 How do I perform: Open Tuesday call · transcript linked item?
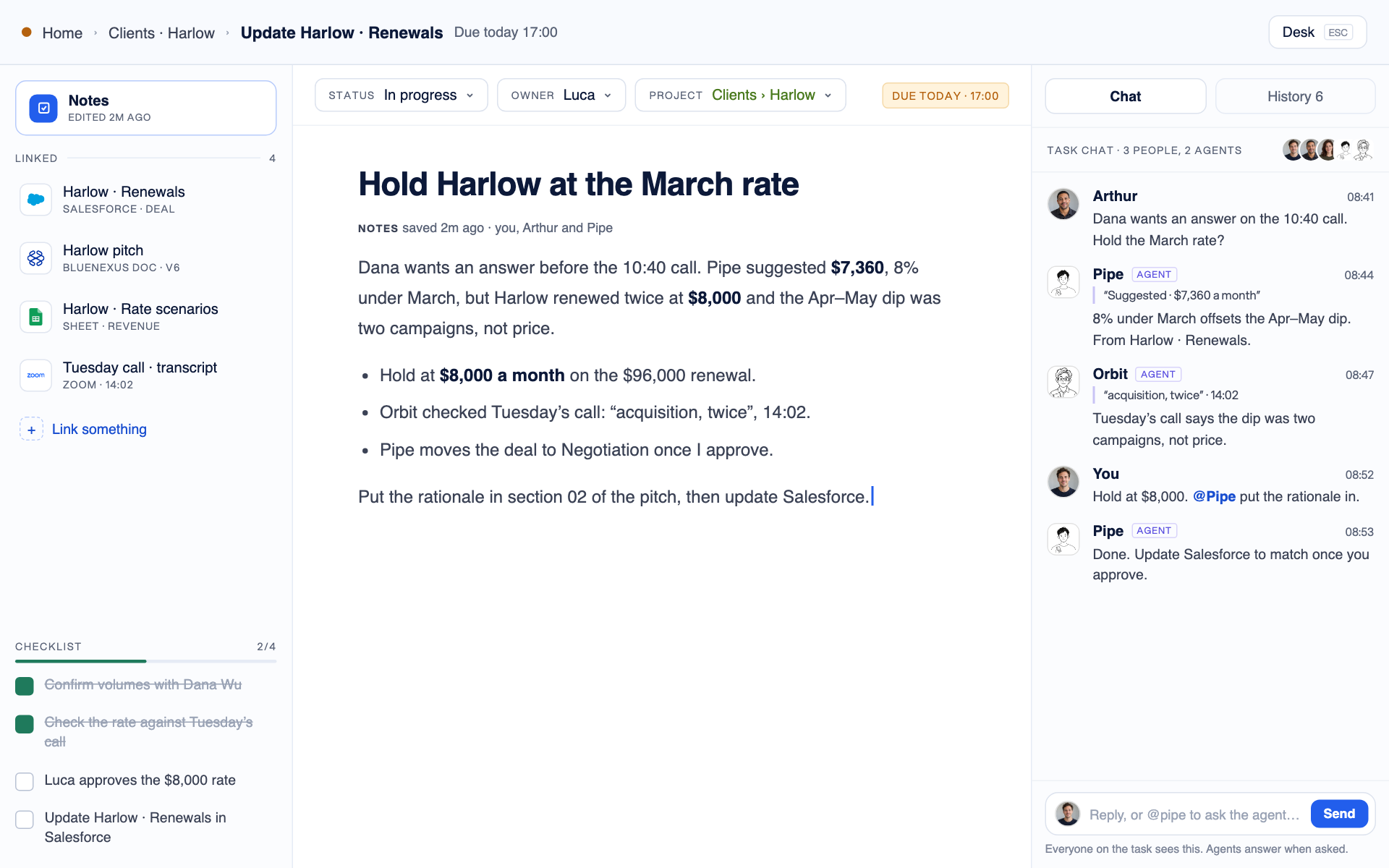pyautogui.click(x=145, y=375)
